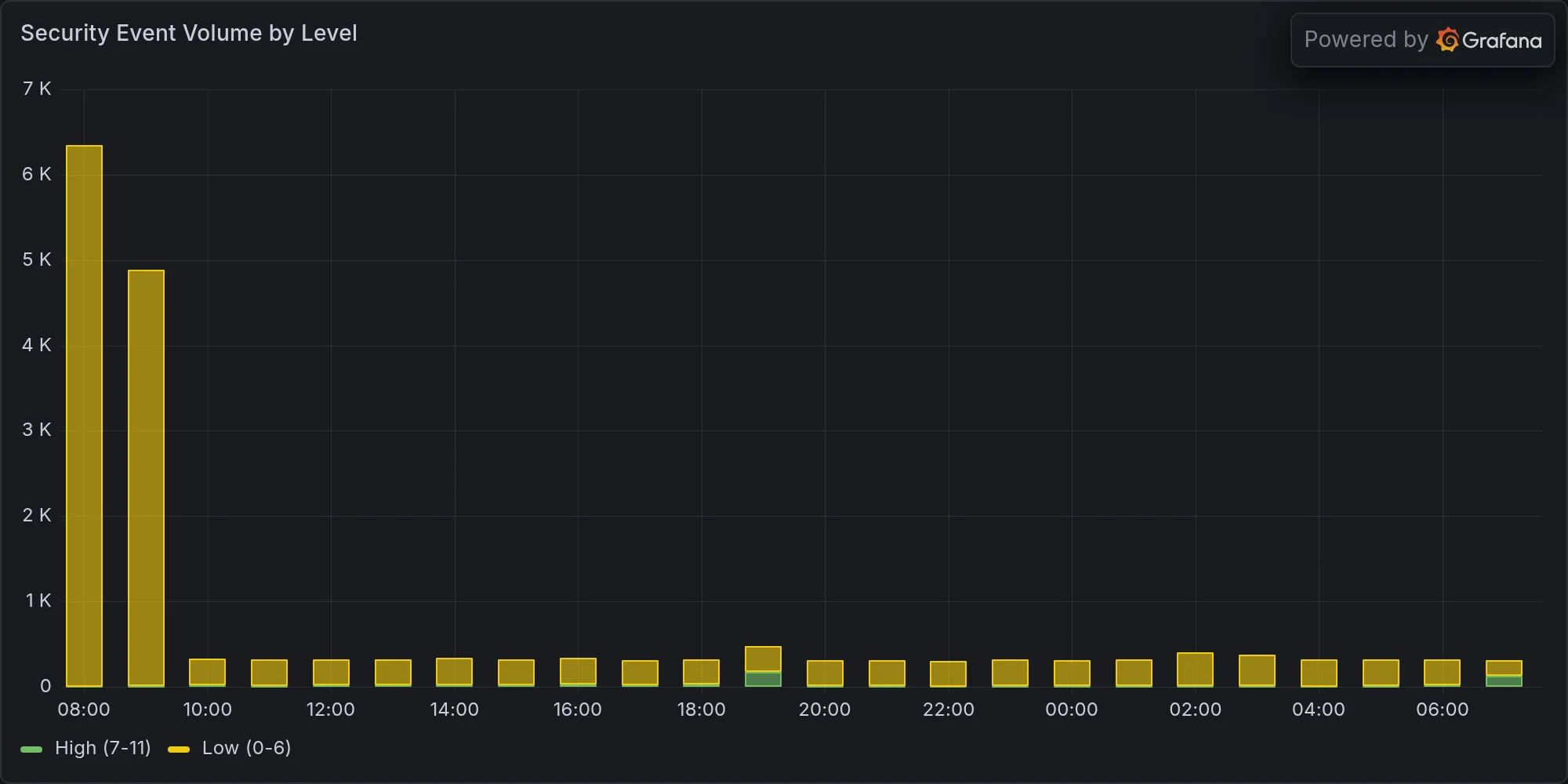Click the yellow Low legend color swatch
This screenshot has width=1568, height=784.
[179, 750]
